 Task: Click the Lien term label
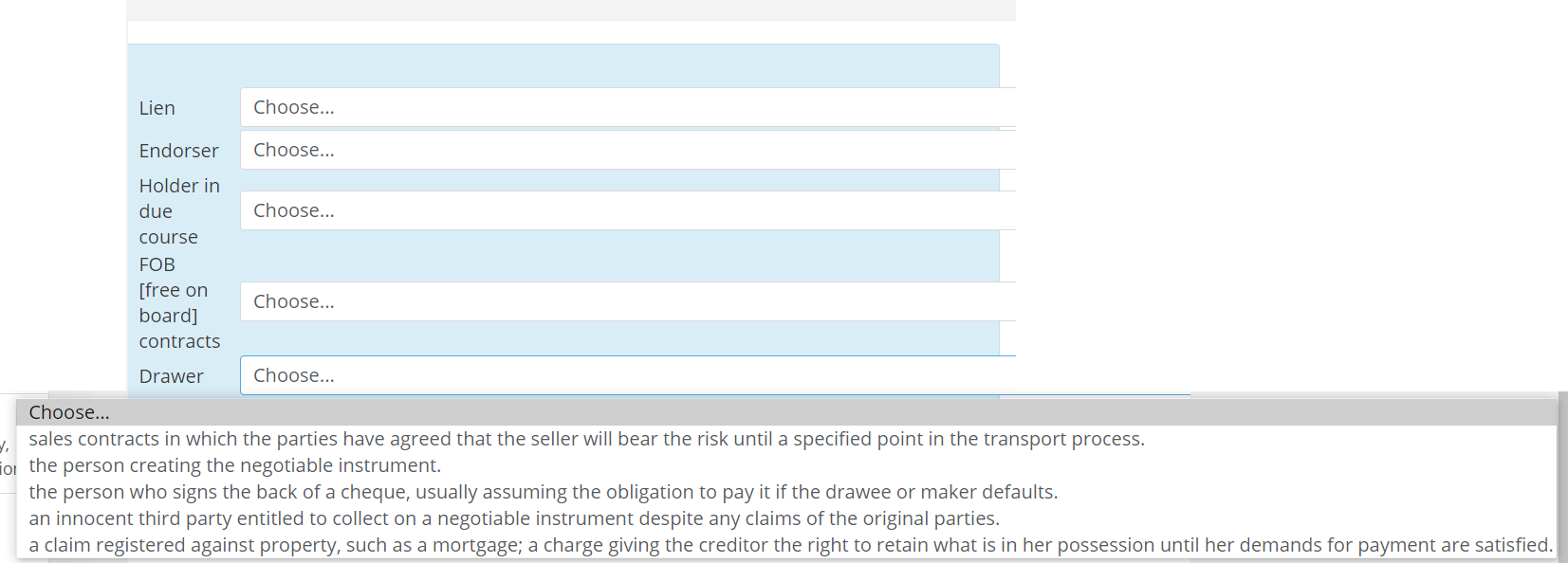[157, 107]
